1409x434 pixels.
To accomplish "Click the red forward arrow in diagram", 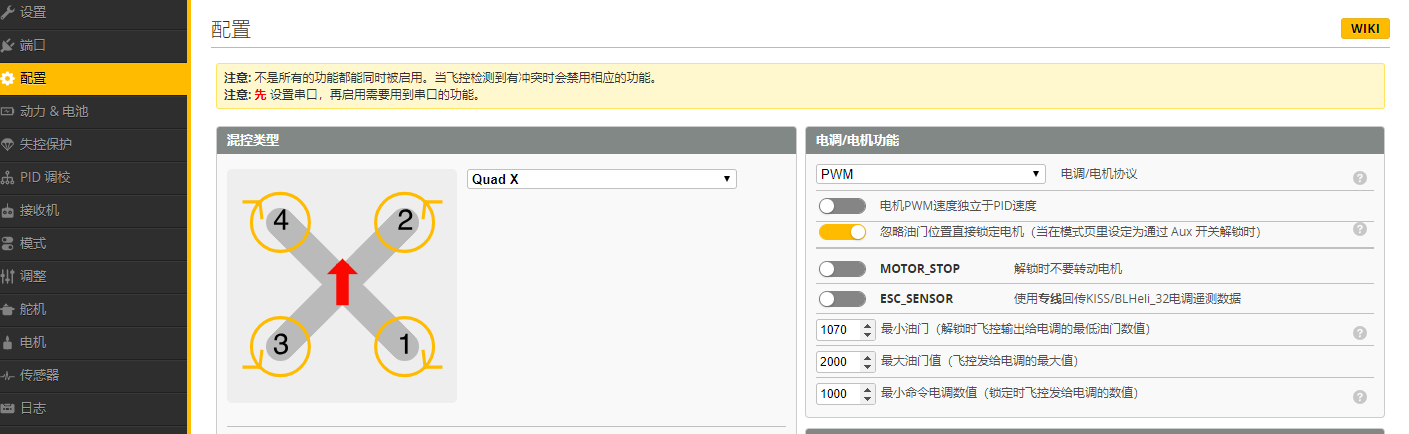I will pos(342,281).
